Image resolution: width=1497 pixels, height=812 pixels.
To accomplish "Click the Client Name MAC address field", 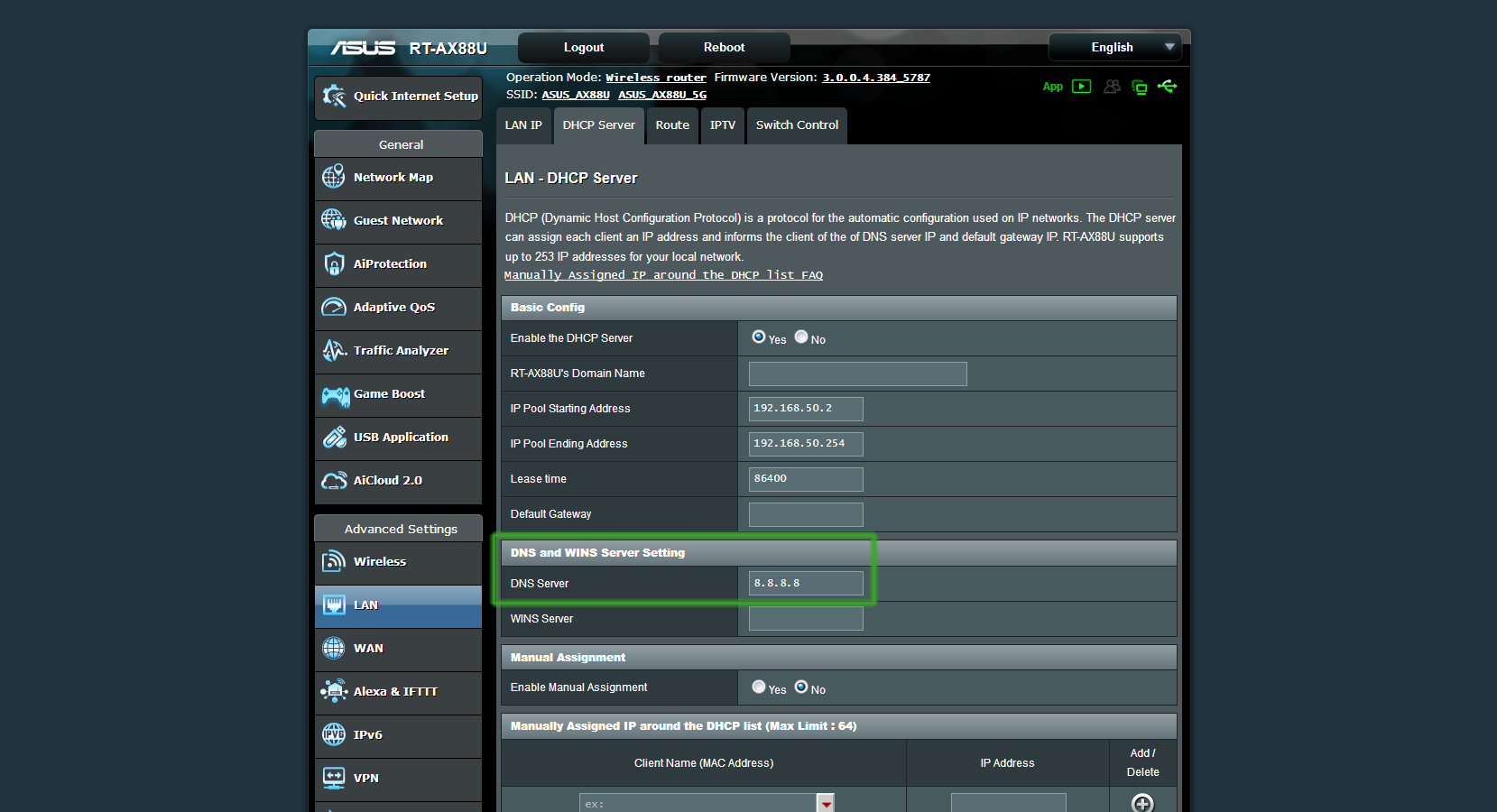I will pos(698,803).
